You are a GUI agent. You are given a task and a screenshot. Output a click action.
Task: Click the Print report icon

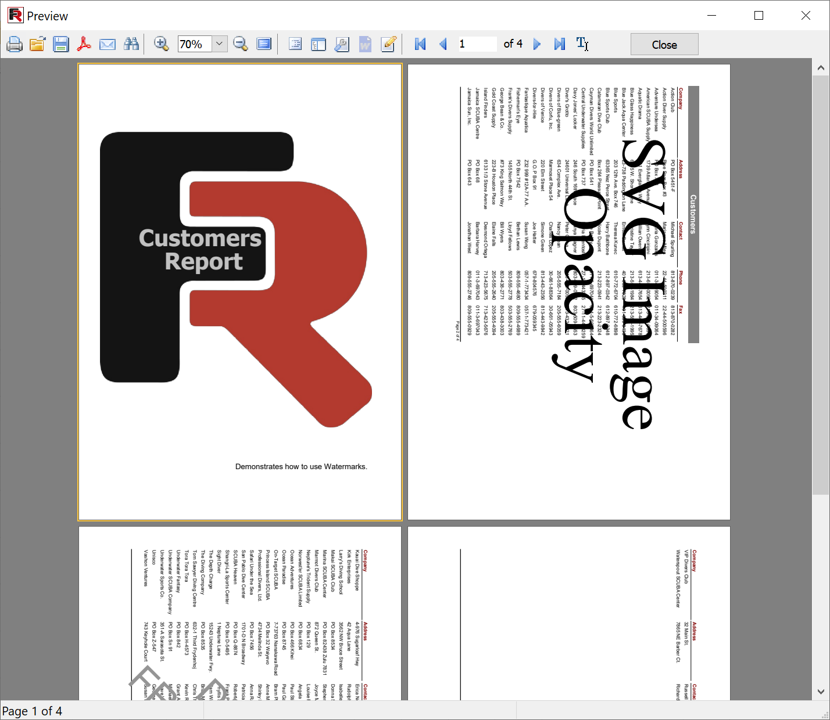(14, 44)
